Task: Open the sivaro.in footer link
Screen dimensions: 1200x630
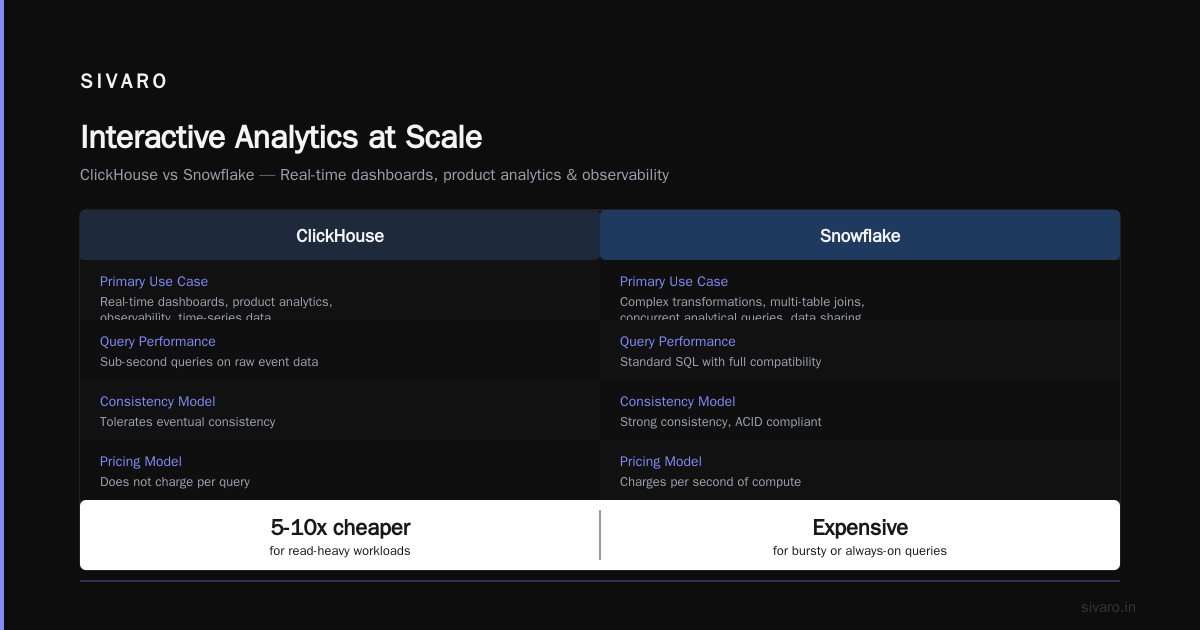Action: (1108, 607)
